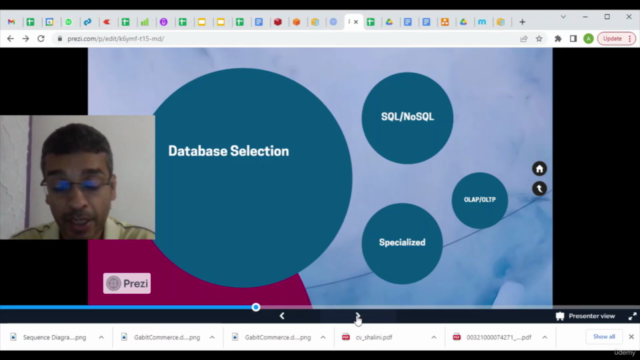The image size is (640, 360).
Task: Bookmark this page with the star icon
Action: click(x=539, y=39)
